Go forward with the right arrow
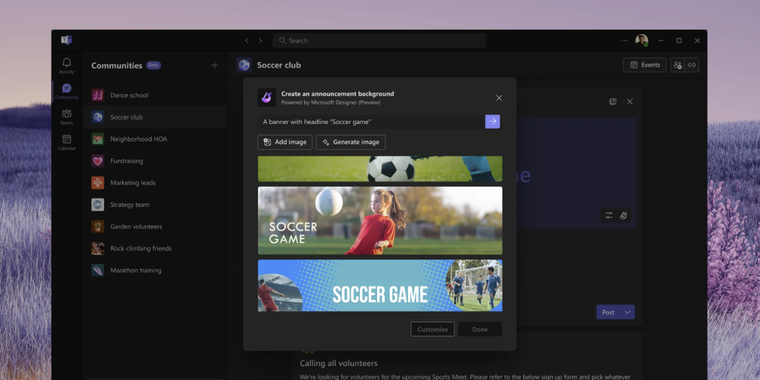 point(260,41)
